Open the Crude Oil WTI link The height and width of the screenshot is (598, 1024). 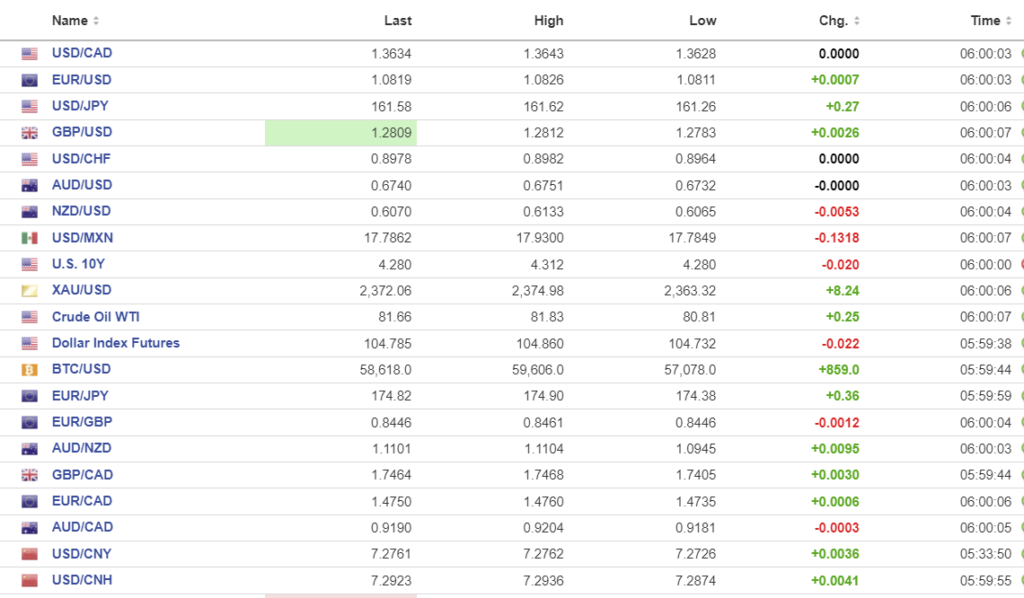(x=95, y=317)
